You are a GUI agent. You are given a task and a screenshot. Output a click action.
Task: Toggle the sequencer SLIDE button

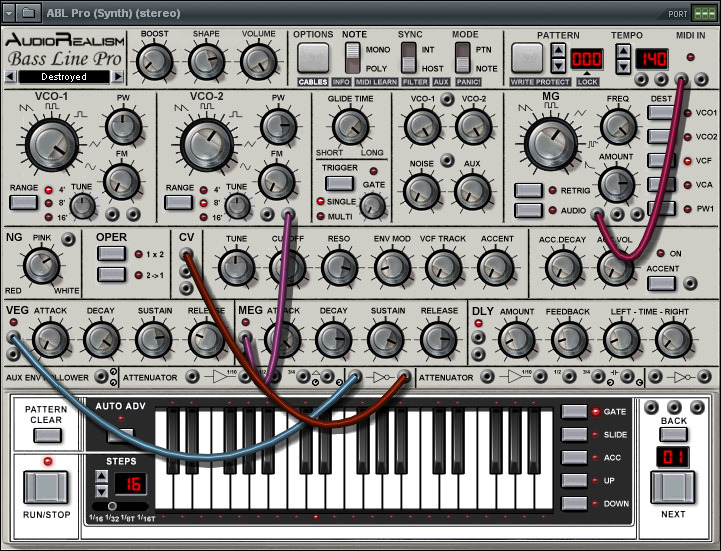574,434
